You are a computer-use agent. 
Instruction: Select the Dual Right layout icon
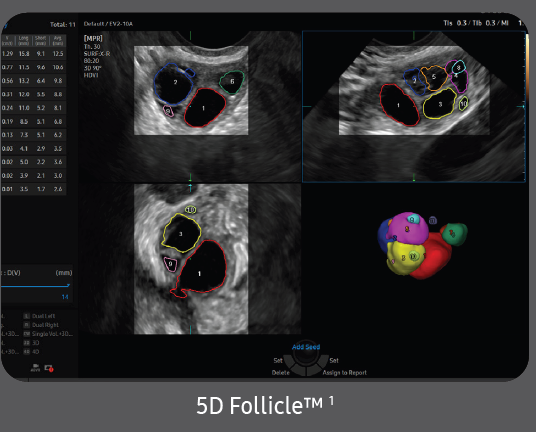tap(26, 325)
